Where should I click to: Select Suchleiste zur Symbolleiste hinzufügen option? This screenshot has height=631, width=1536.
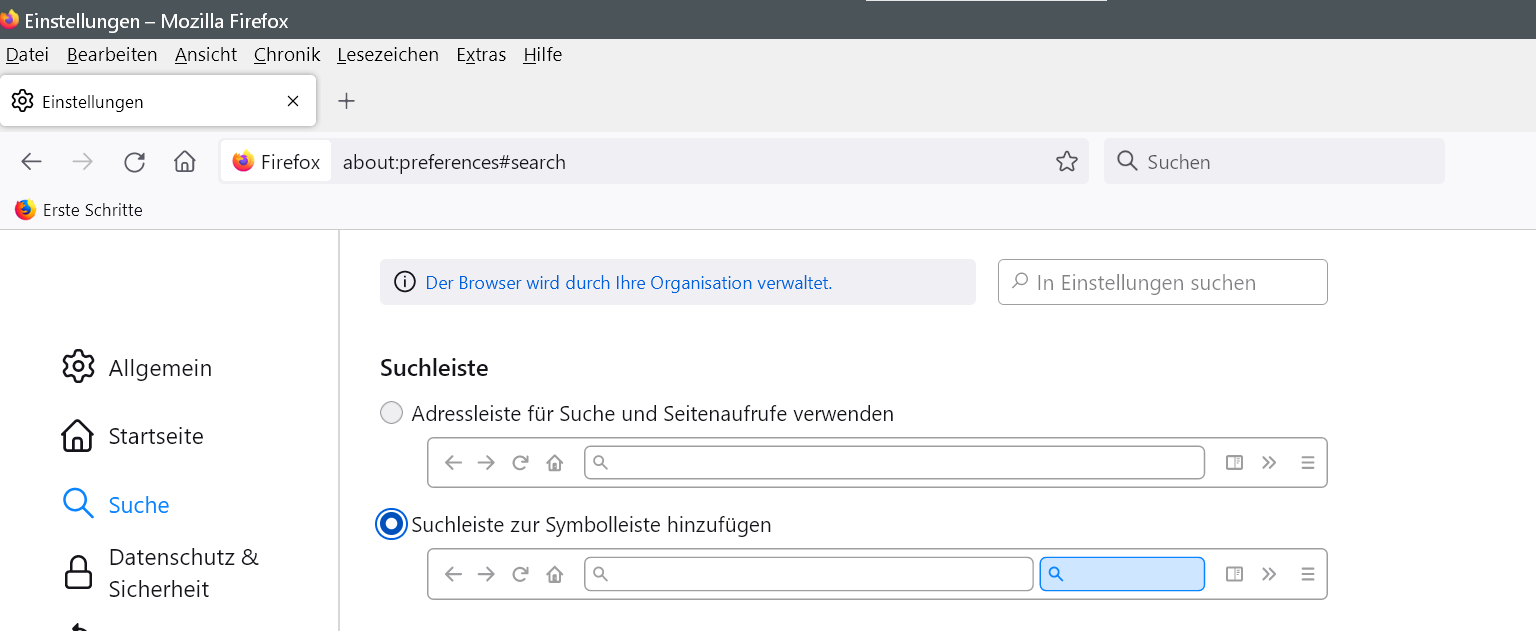click(x=391, y=524)
